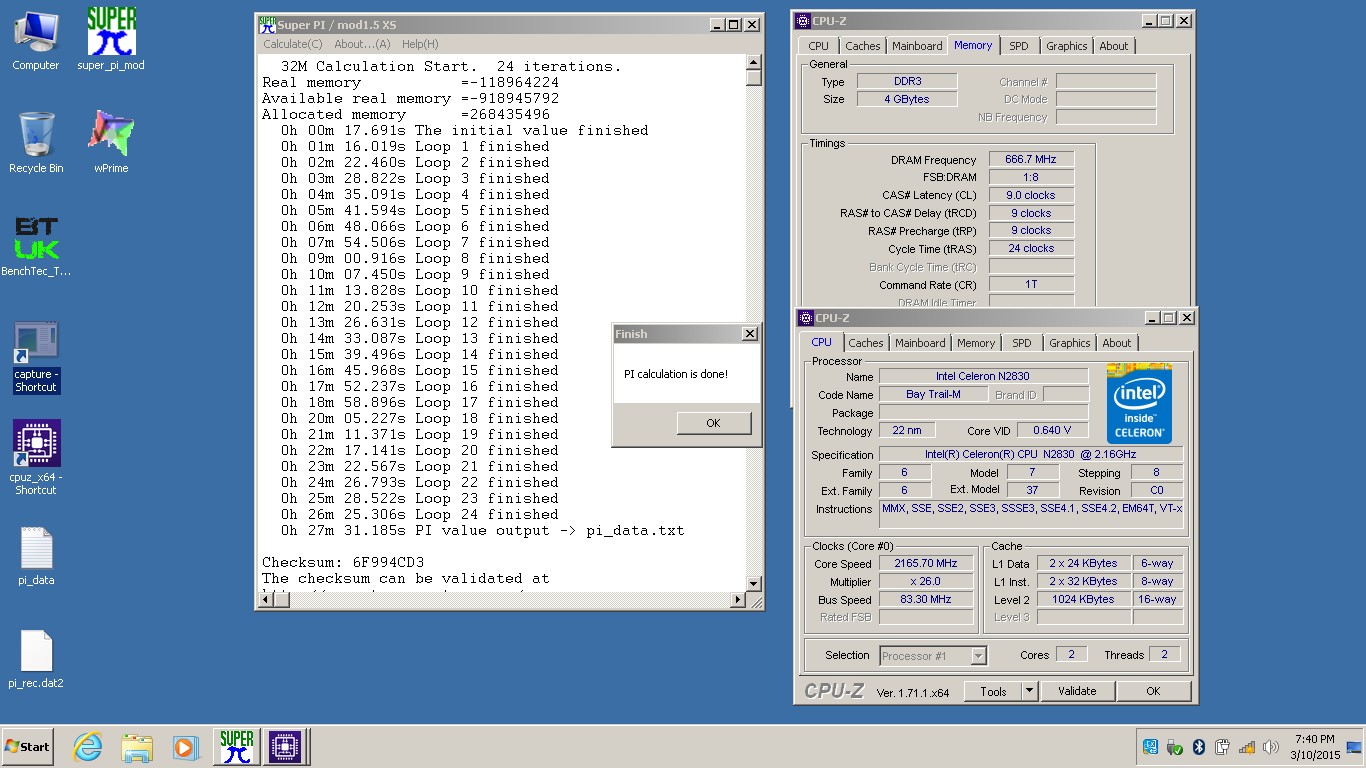The image size is (1366, 768).
Task: Select the capture Shortcut icon
Action: pos(36,357)
